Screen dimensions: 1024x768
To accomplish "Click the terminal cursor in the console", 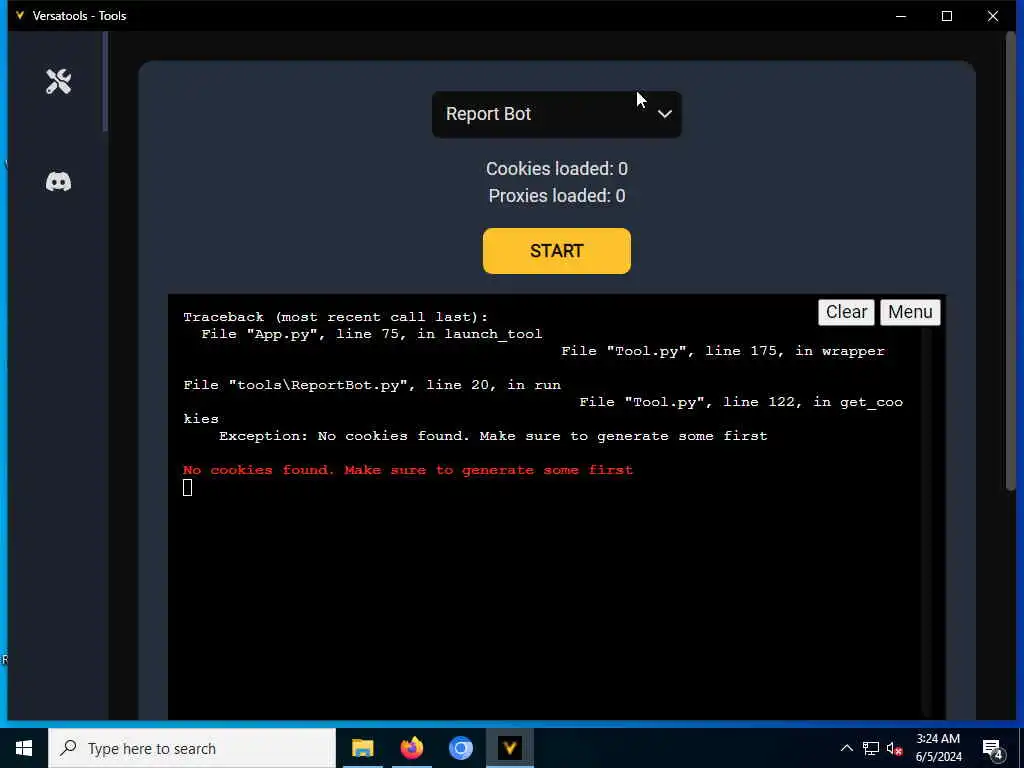I will click(x=187, y=487).
